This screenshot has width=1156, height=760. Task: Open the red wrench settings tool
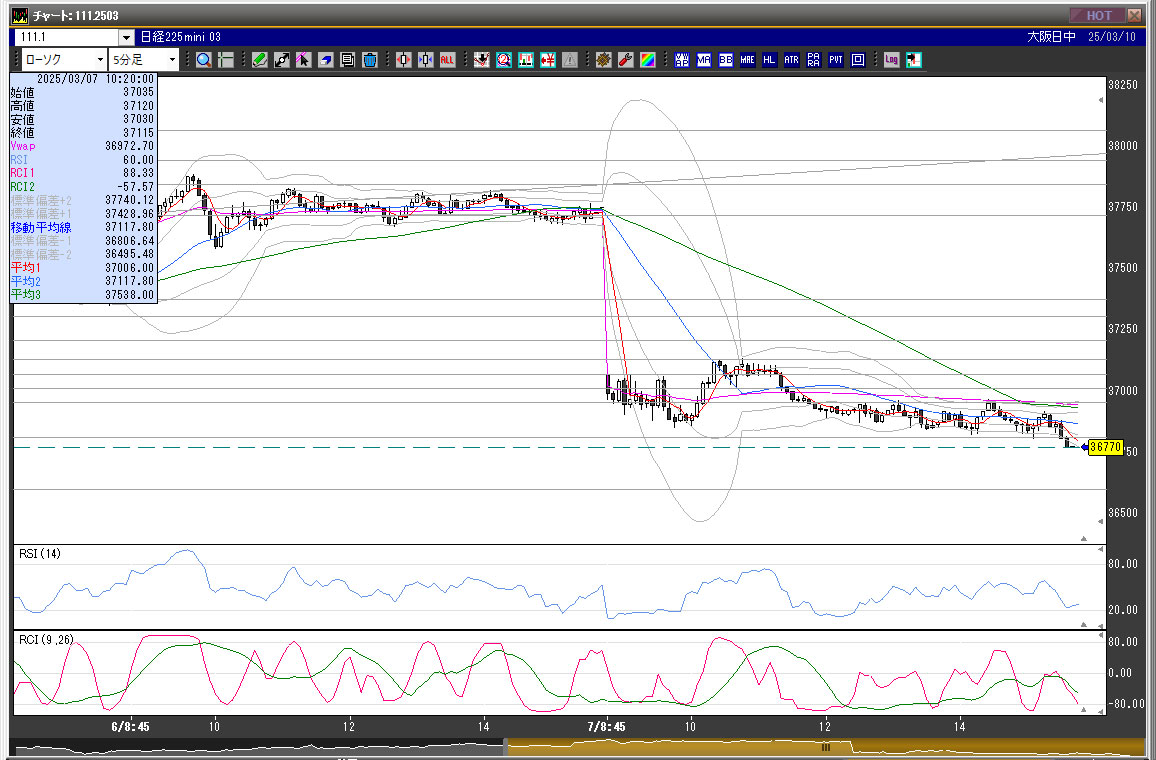(626, 60)
